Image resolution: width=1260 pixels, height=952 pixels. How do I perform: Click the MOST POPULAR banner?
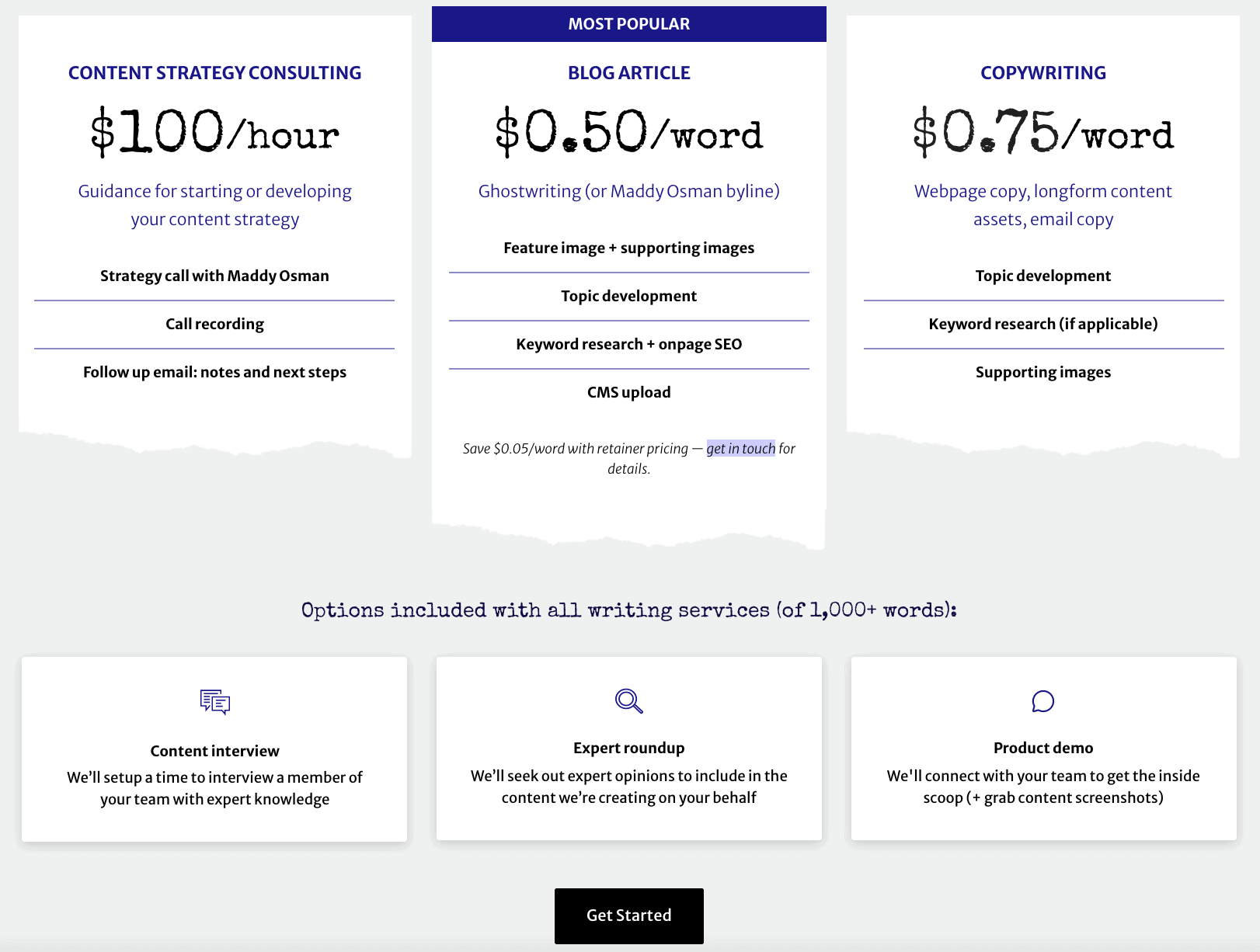pos(628,23)
